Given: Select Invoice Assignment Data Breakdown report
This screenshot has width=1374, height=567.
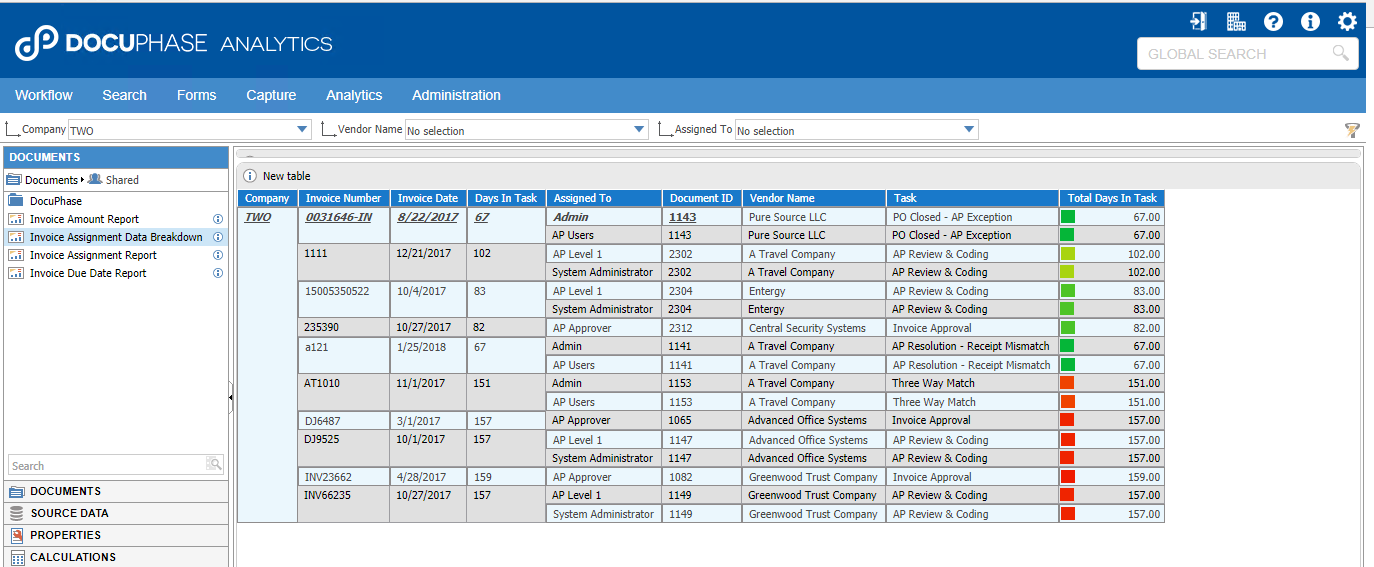Looking at the screenshot, I should coord(116,237).
